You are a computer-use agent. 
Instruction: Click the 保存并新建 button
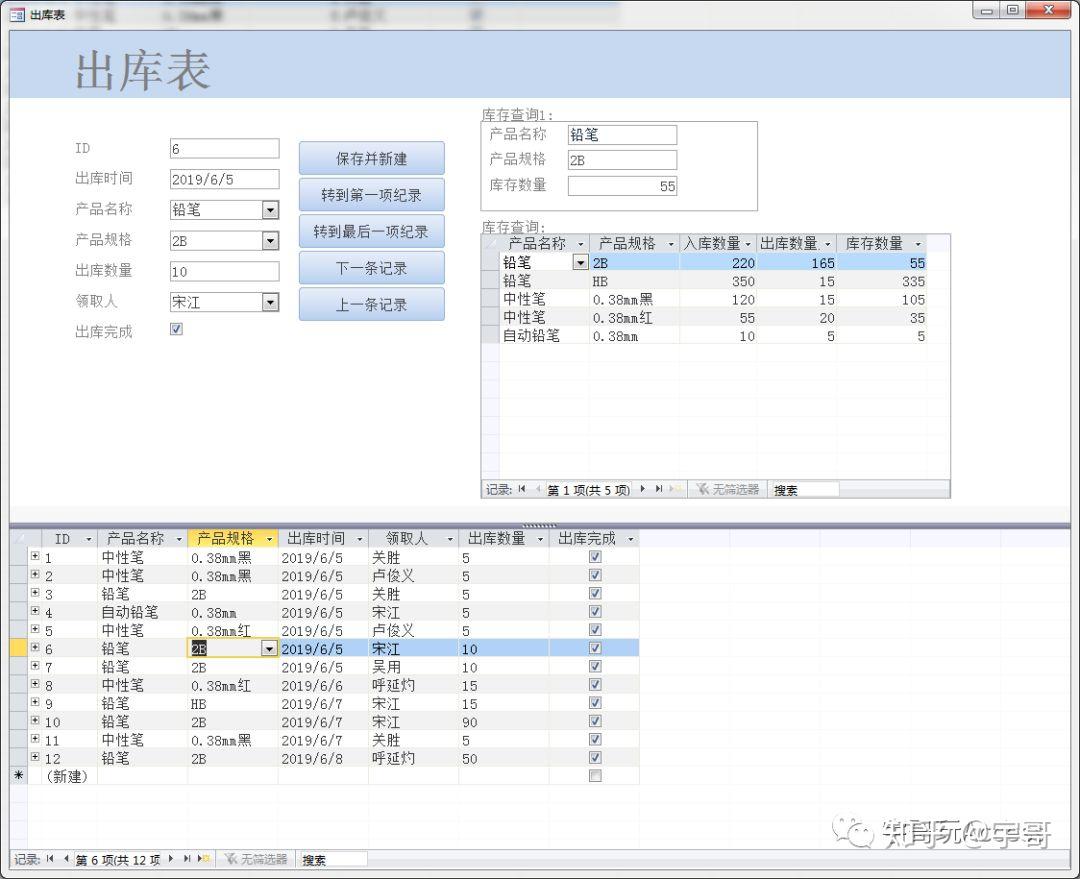[x=372, y=158]
